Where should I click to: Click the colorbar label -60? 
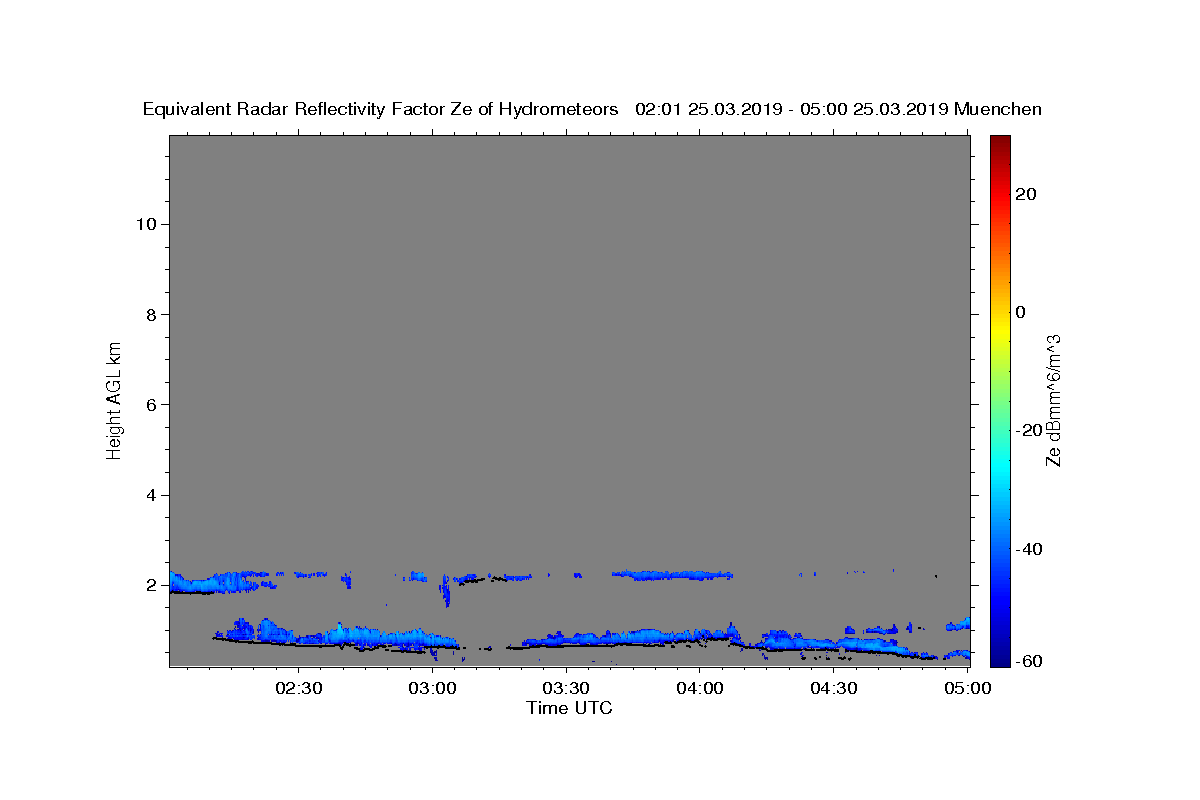[1029, 661]
